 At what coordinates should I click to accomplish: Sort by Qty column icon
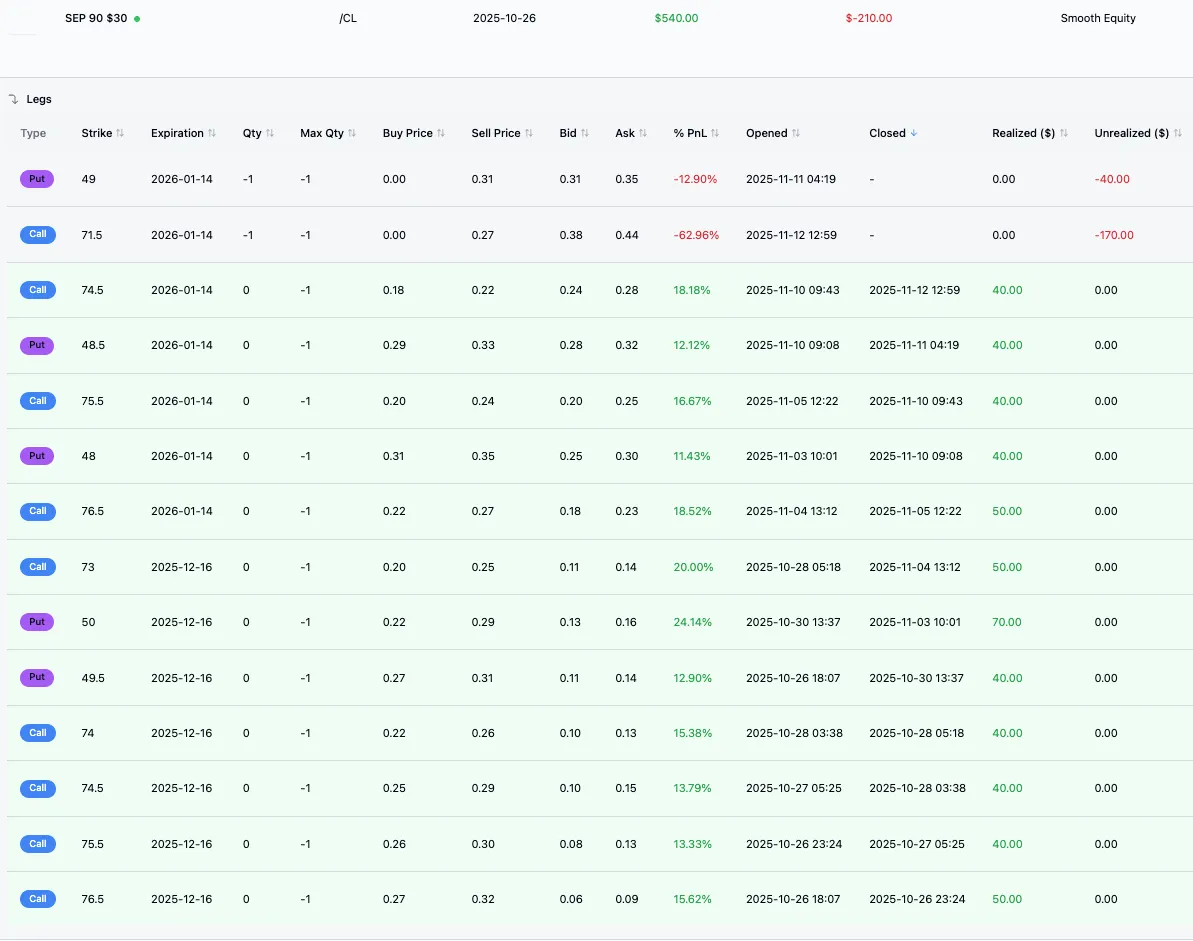pos(270,133)
